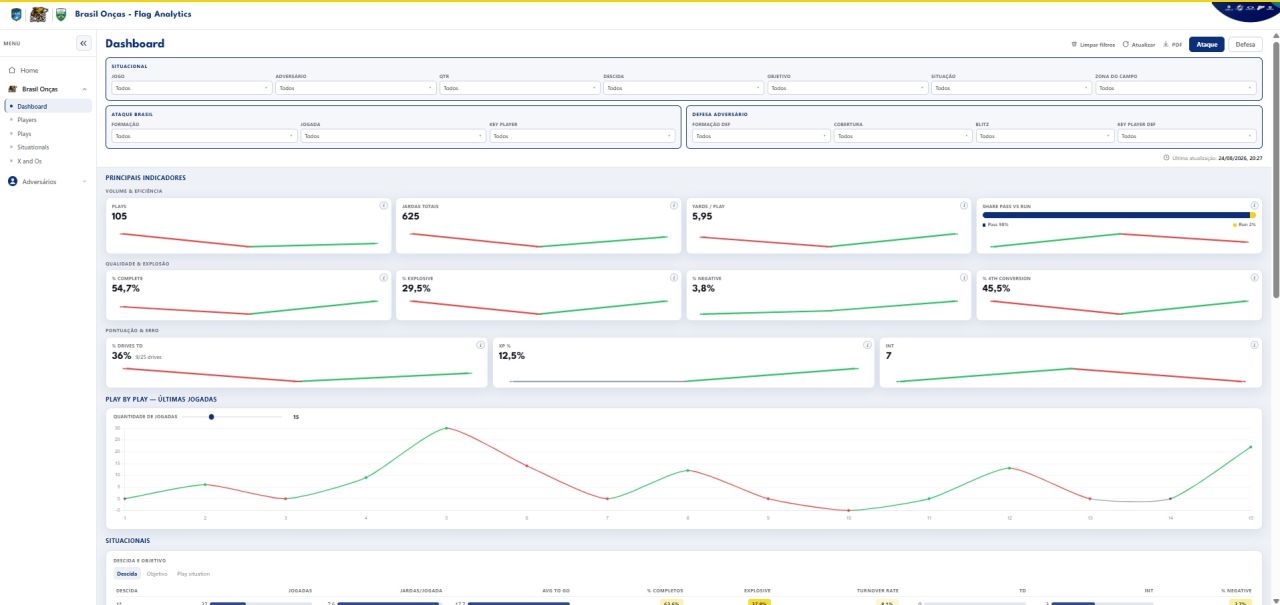Click the Brasil Onças jaguar logo in header
This screenshot has width=1280, height=605.
click(x=39, y=14)
